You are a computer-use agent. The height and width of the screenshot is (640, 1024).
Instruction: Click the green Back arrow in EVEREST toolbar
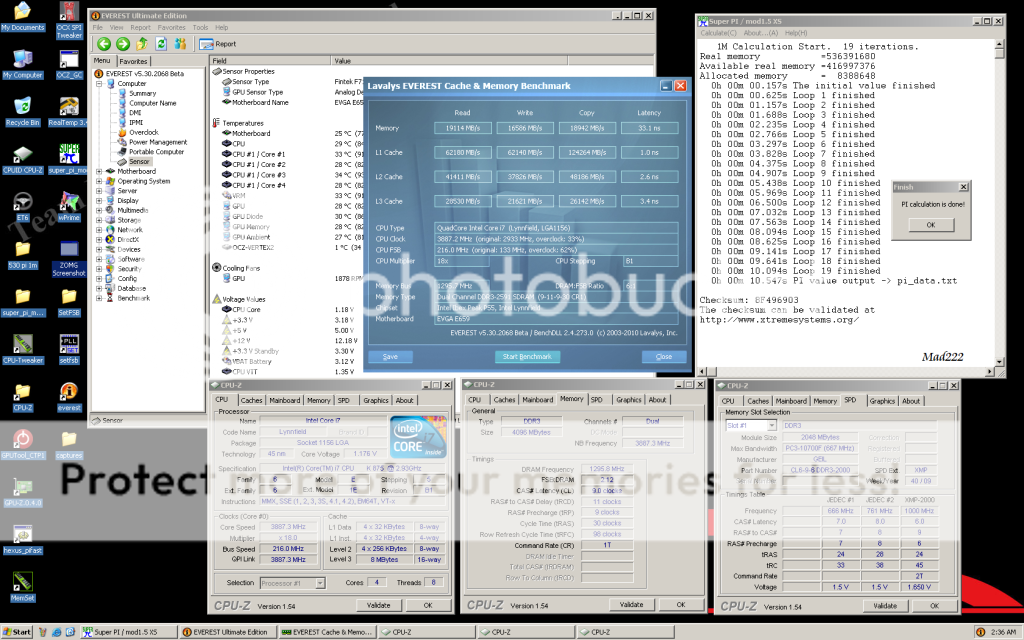tap(103, 44)
